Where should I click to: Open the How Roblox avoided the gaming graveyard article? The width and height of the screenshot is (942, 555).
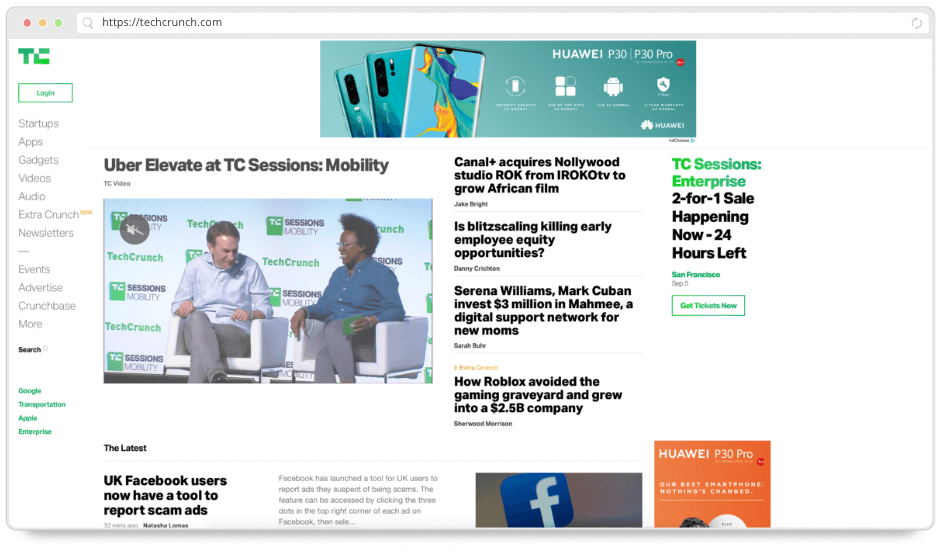coord(538,395)
